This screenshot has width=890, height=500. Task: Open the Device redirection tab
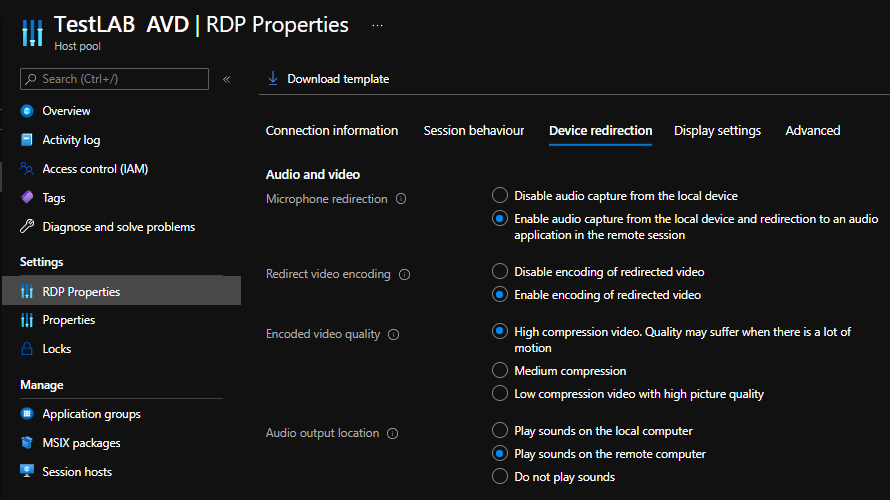(x=601, y=131)
